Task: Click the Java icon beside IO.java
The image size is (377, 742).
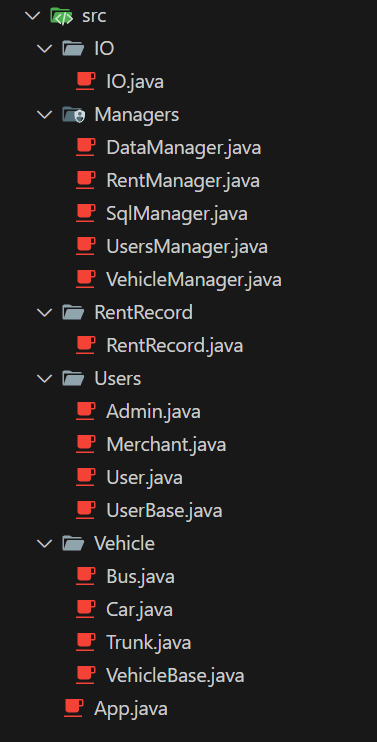Action: click(x=86, y=81)
